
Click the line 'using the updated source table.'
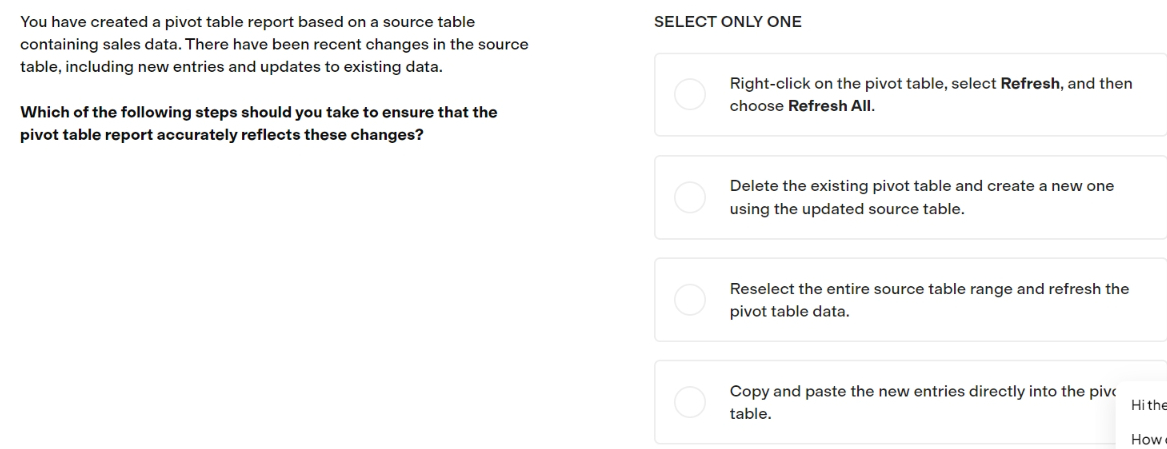(x=847, y=209)
